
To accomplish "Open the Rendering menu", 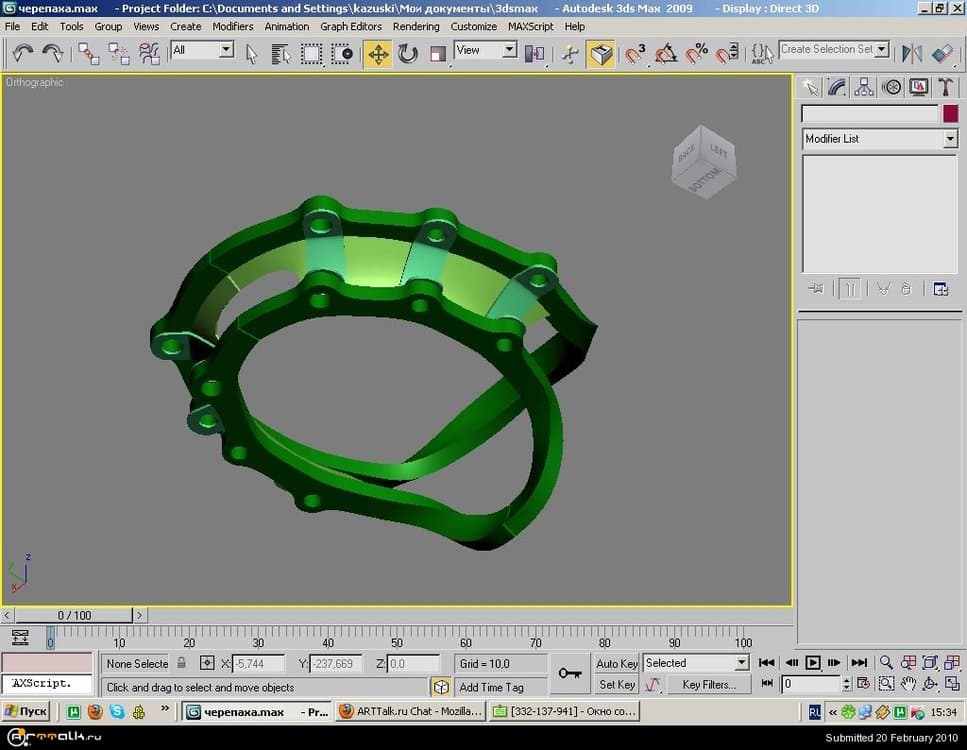I will (x=416, y=27).
